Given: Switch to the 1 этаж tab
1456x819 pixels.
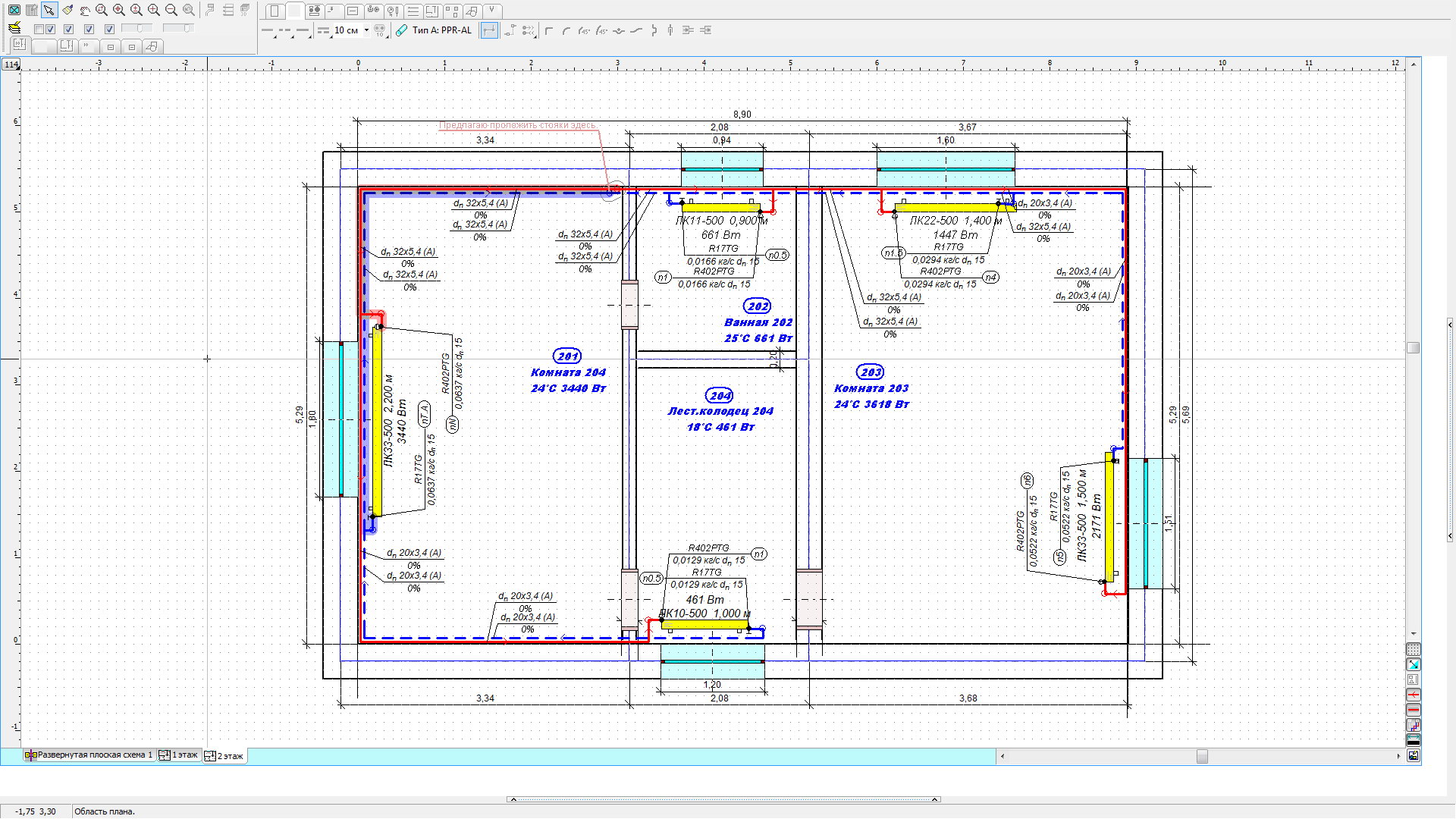Looking at the screenshot, I should point(179,755).
